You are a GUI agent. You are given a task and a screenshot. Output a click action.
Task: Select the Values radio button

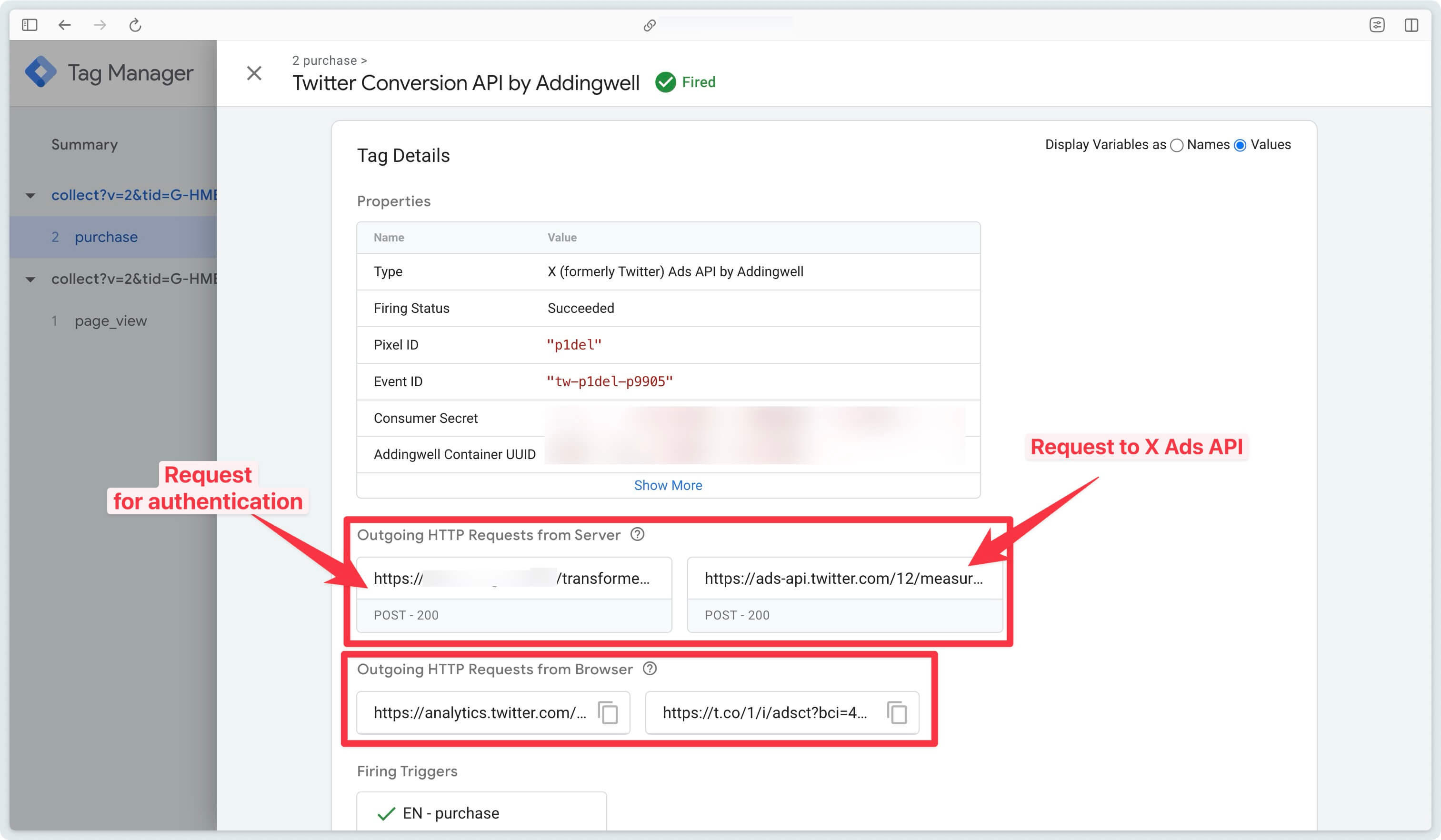pyautogui.click(x=1240, y=145)
